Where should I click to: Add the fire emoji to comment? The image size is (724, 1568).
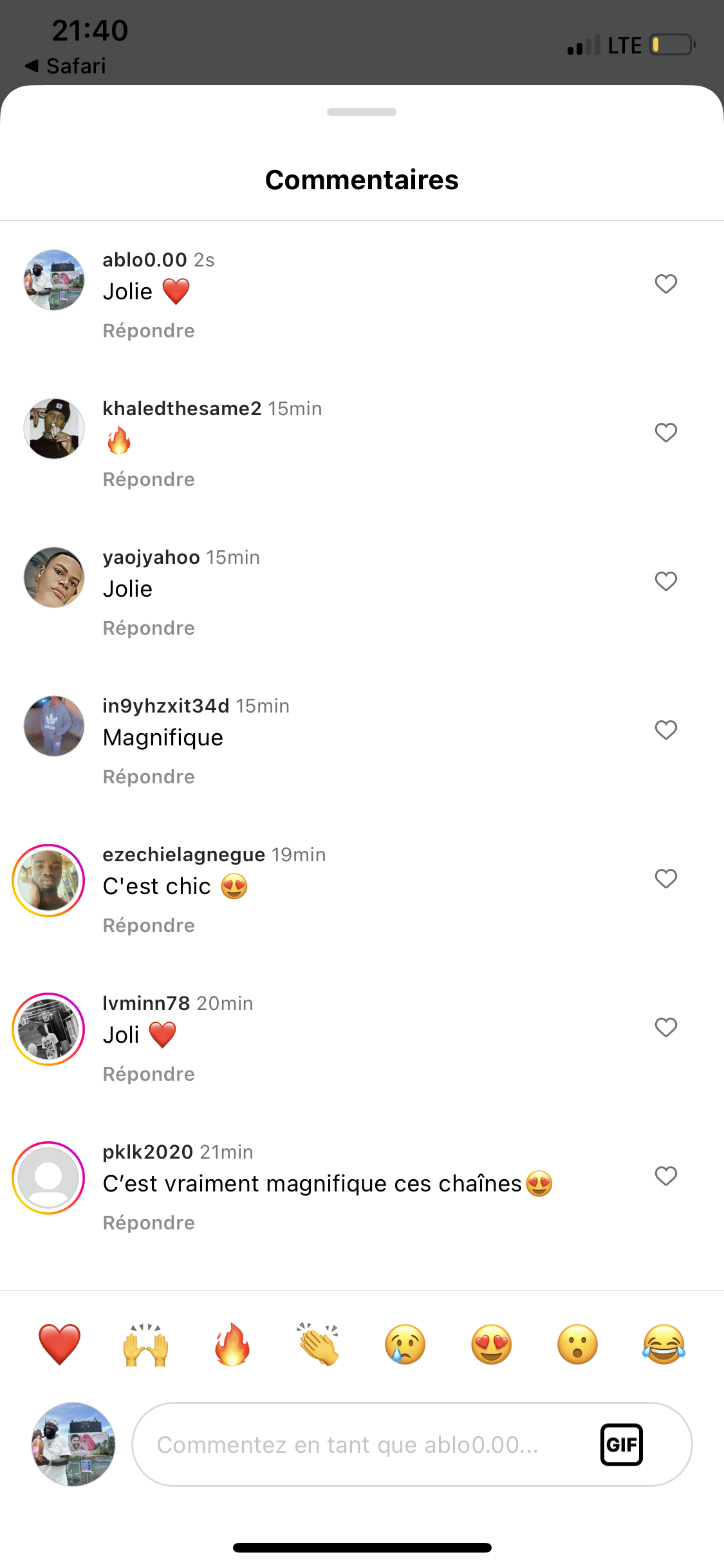point(232,1344)
